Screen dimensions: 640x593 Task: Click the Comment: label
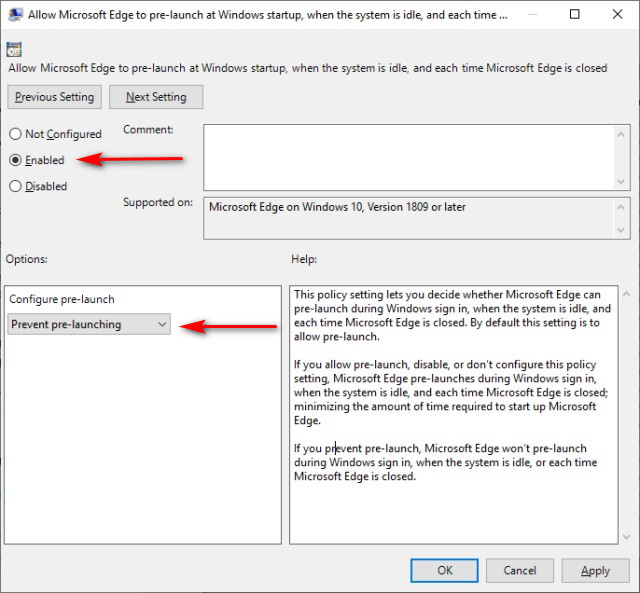tap(148, 129)
